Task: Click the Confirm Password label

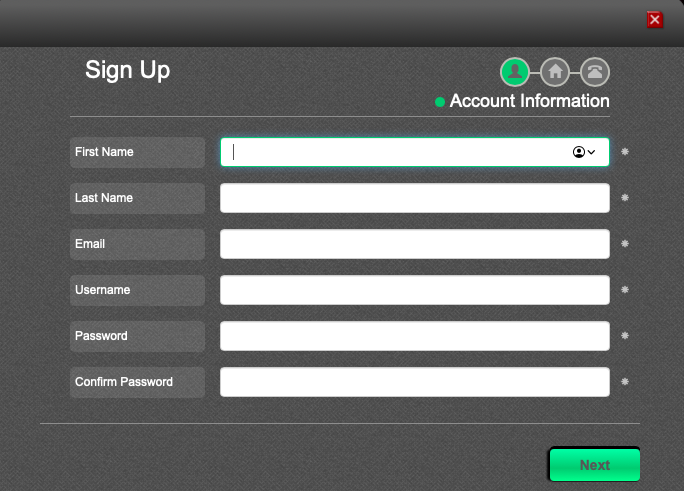Action: pyautogui.click(x=124, y=382)
